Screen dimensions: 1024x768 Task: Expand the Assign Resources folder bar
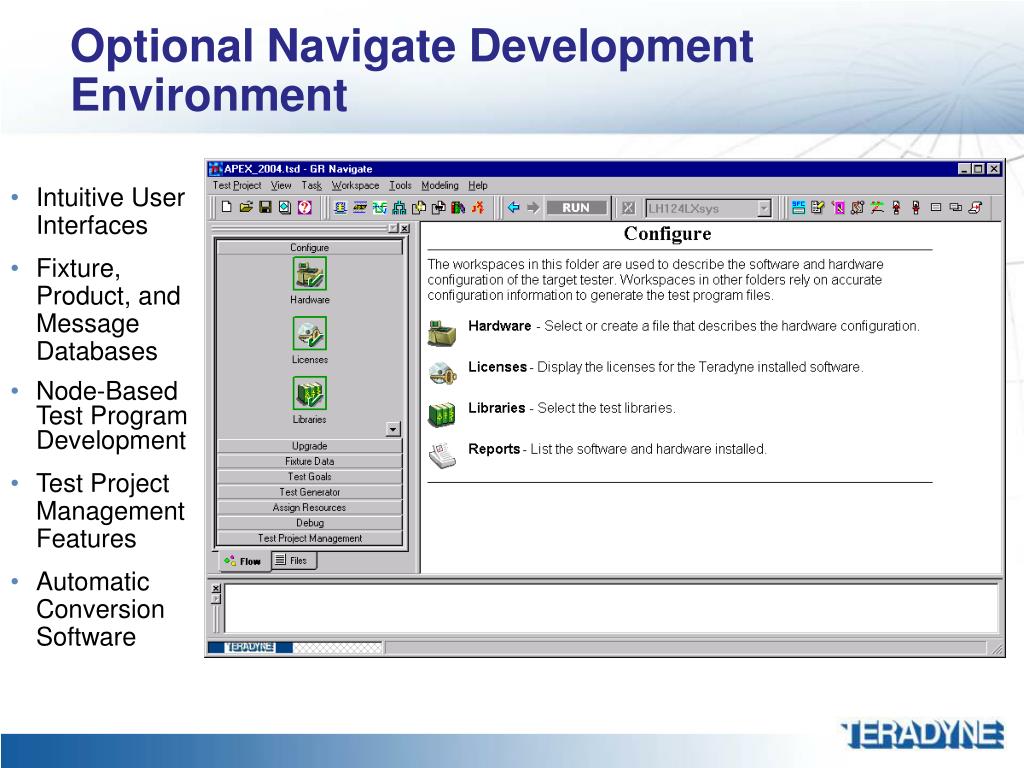click(x=310, y=507)
